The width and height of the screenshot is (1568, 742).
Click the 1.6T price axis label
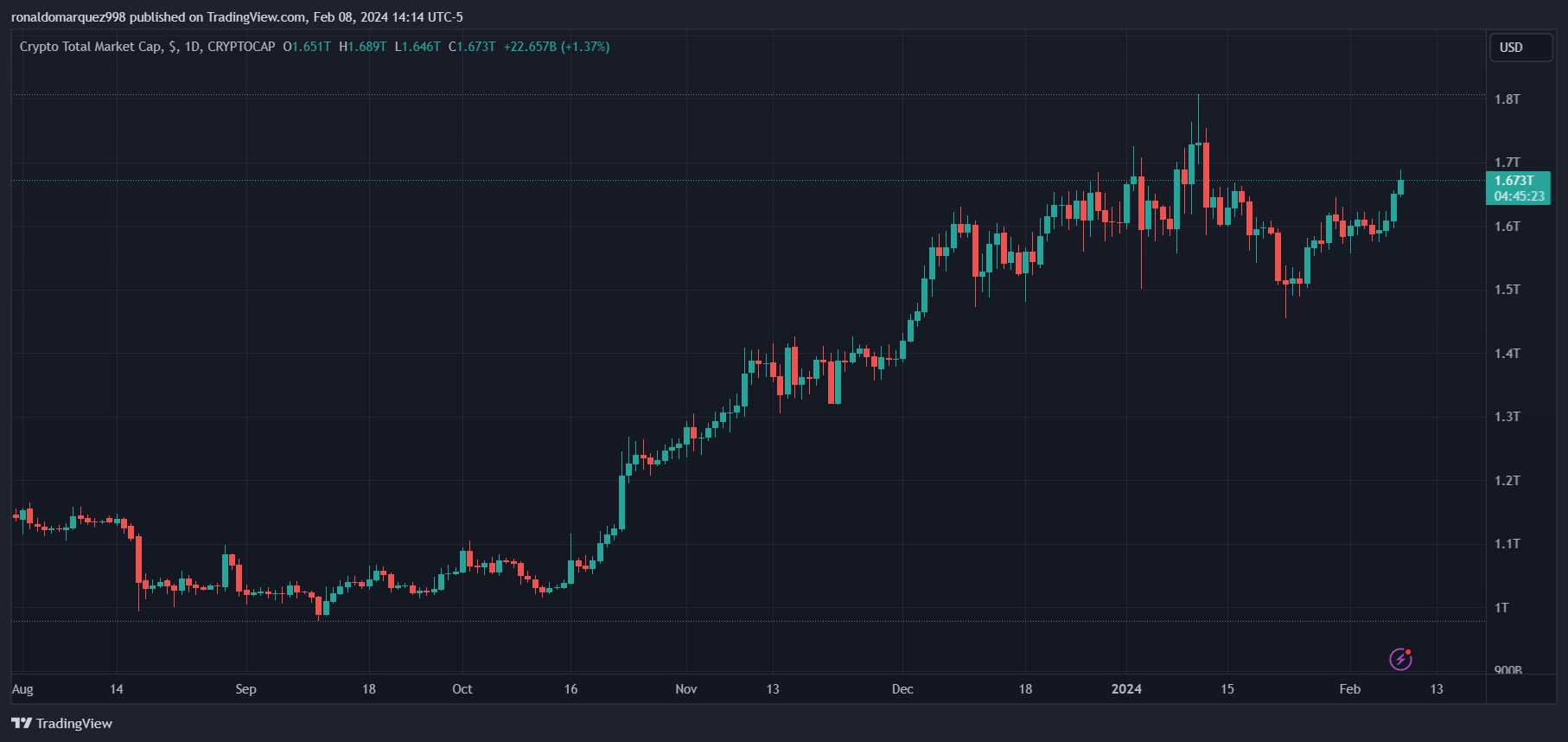click(1507, 227)
